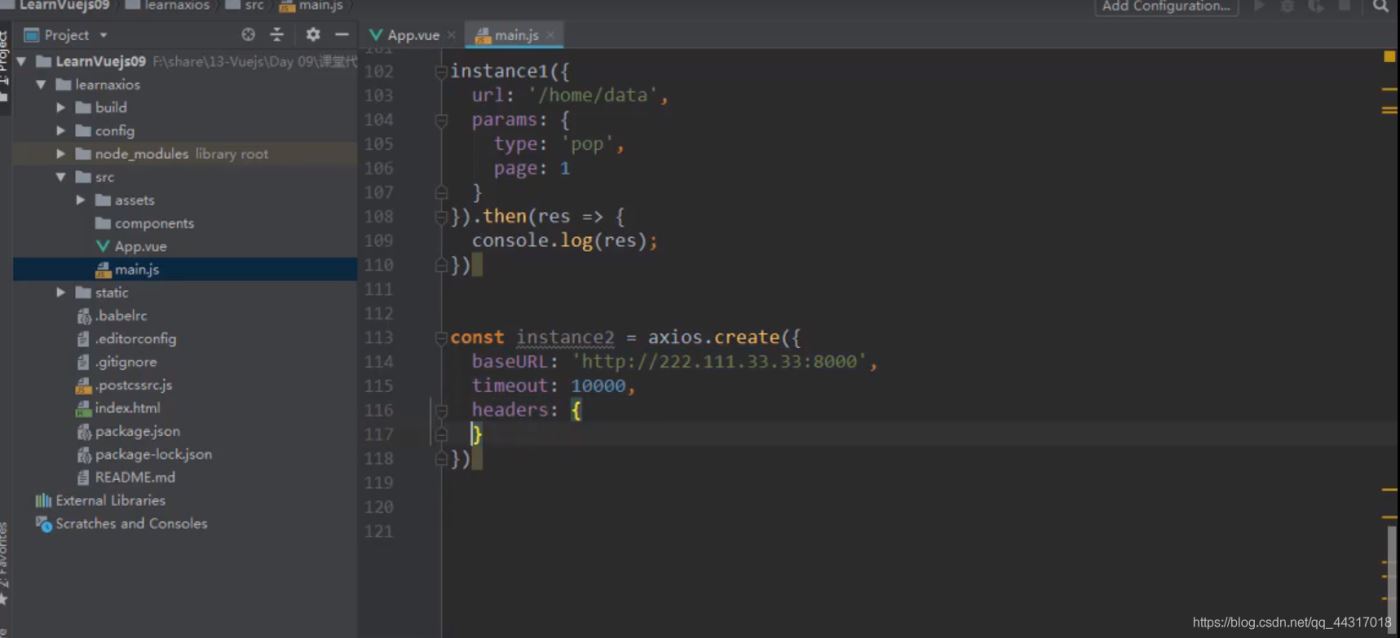1400x638 pixels.
Task: Click the Run triangle icon in toolbar
Action: click(1259, 6)
